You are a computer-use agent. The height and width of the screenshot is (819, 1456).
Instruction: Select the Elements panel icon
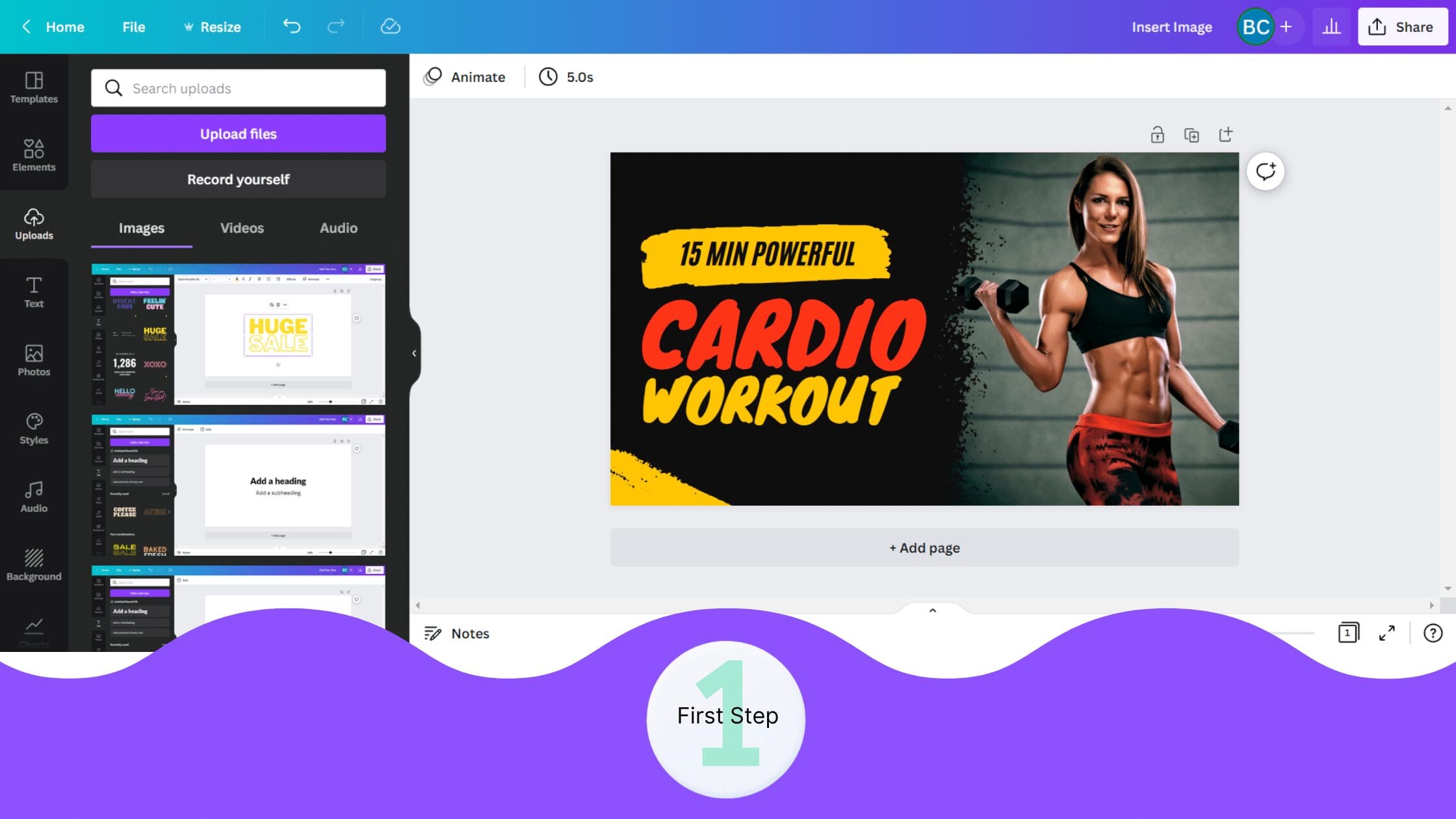pyautogui.click(x=34, y=154)
